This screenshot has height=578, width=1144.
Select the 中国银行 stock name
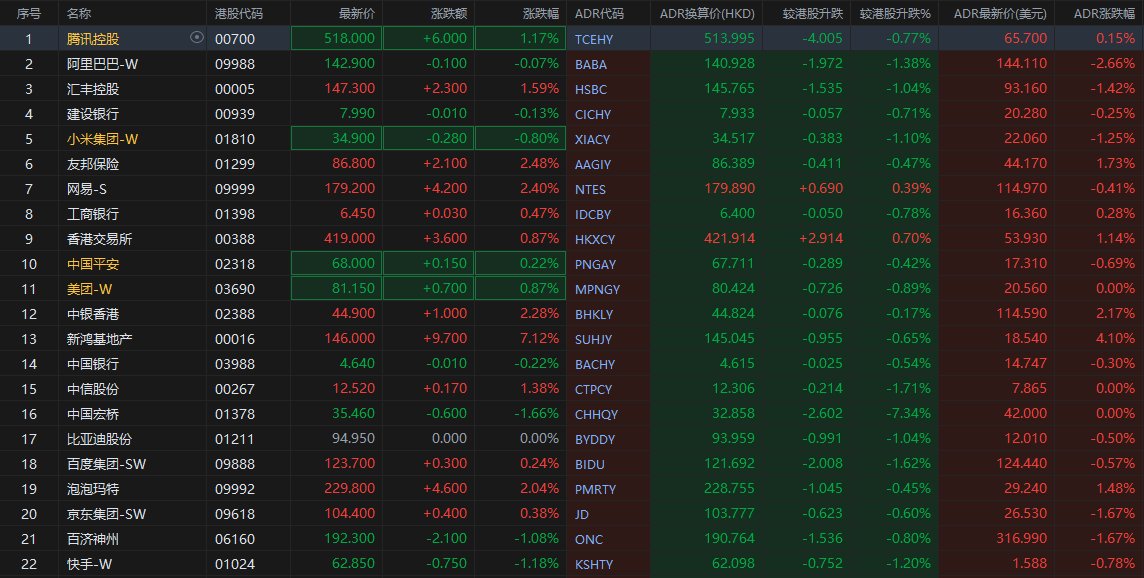click(93, 363)
